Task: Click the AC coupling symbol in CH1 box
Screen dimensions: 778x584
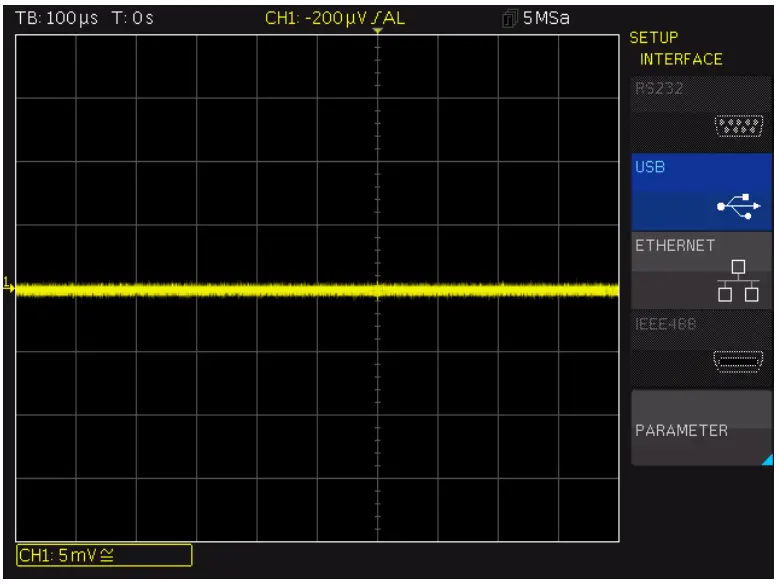Action: tap(107, 555)
